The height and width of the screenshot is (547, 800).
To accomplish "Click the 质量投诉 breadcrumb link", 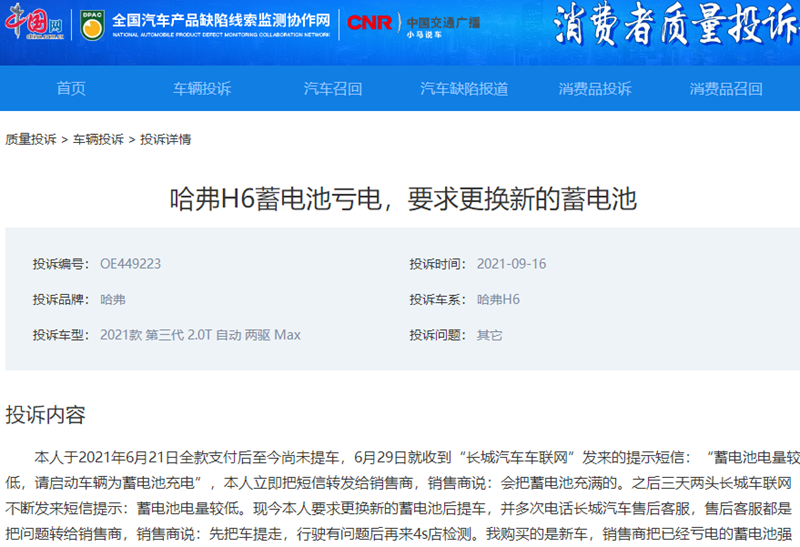I will (31, 139).
